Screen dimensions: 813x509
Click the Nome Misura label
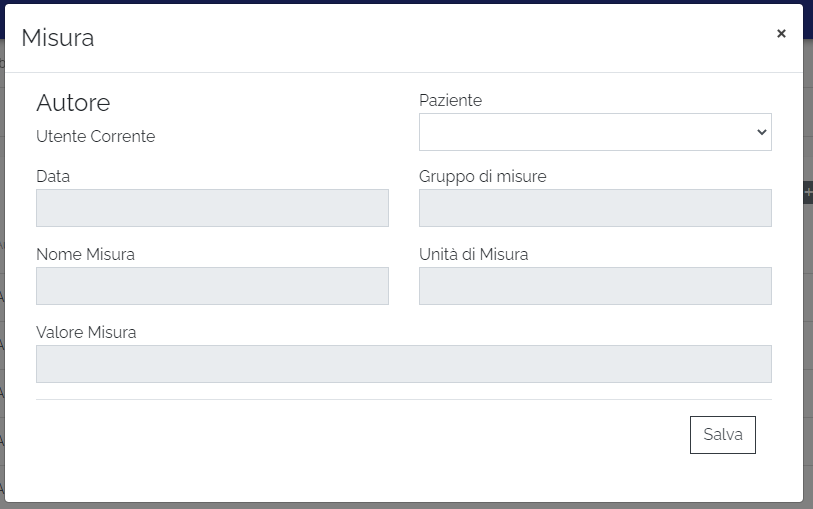pos(85,254)
